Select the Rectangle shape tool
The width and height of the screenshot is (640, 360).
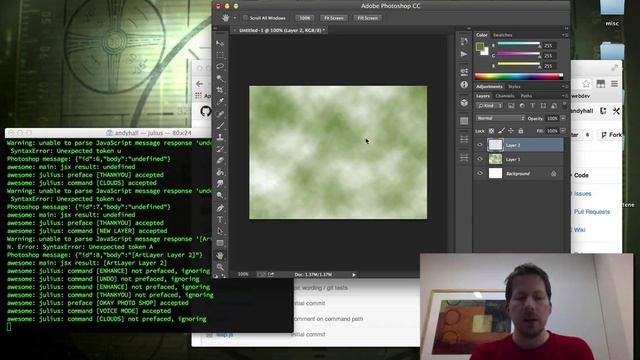(x=220, y=243)
